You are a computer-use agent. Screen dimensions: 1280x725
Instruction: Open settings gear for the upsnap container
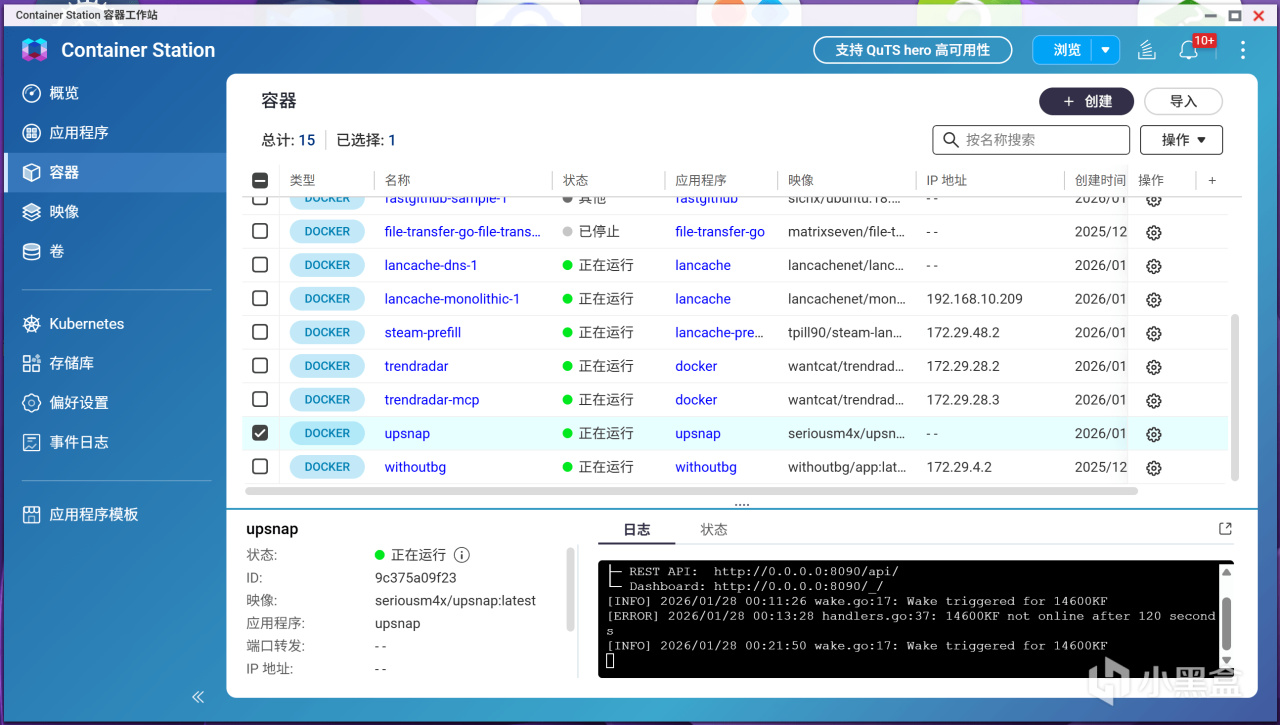point(1153,434)
